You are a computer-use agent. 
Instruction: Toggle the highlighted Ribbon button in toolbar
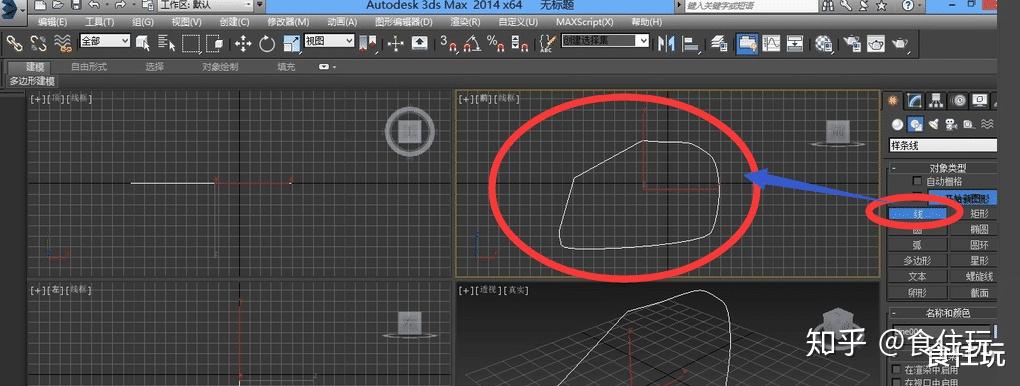click(747, 44)
